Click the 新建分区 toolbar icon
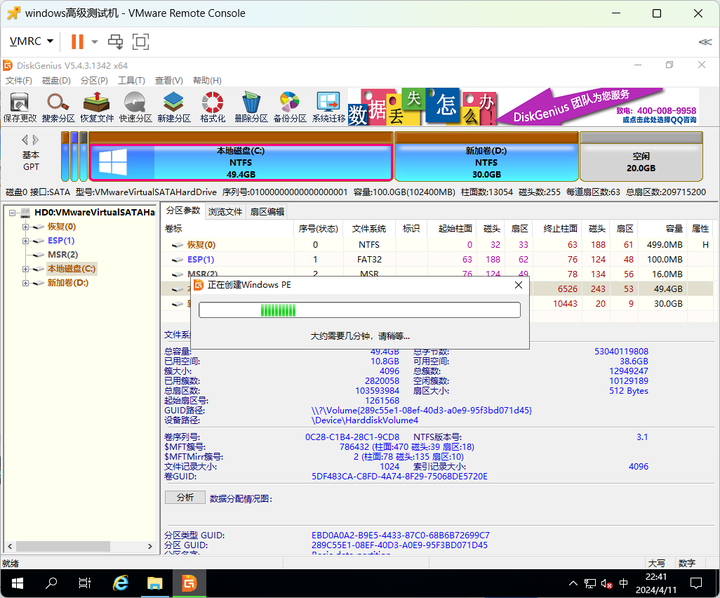This screenshot has width=720, height=598. point(174,107)
